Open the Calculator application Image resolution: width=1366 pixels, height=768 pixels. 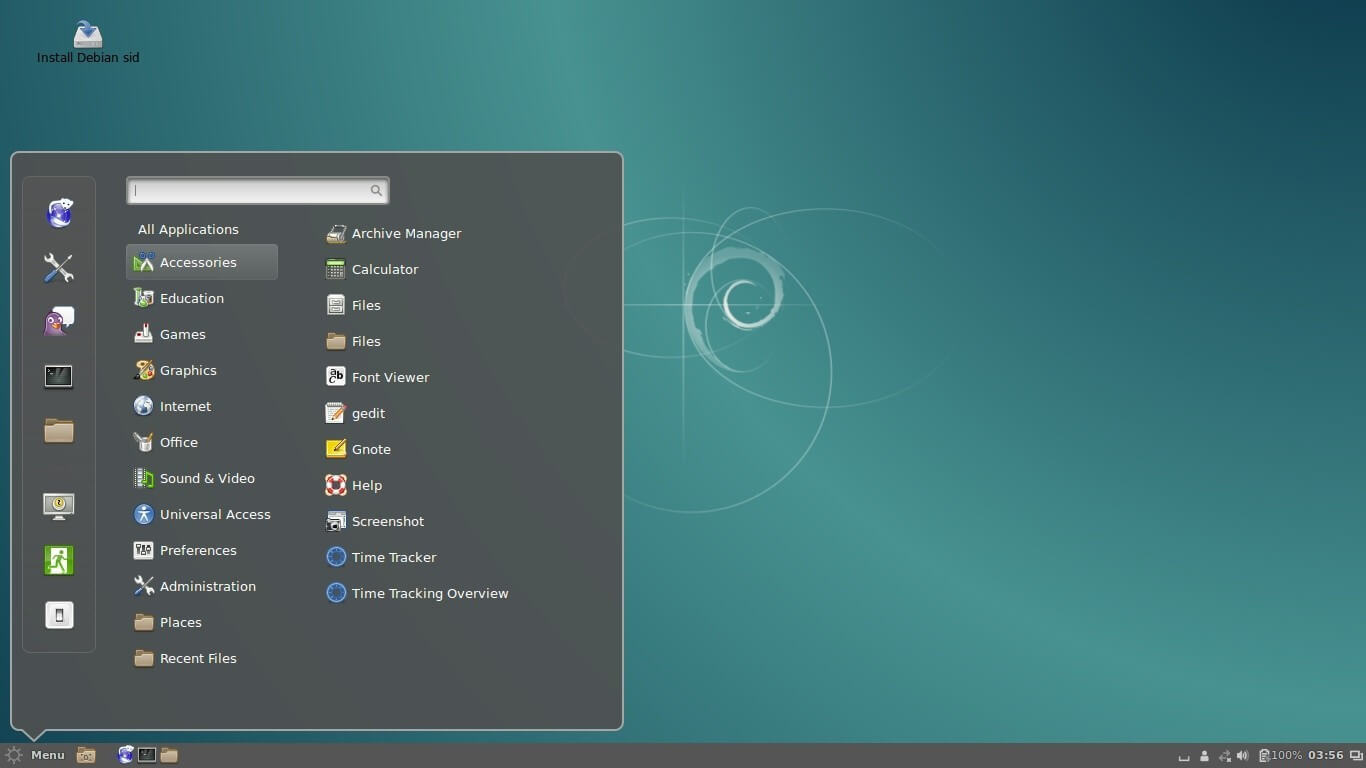[383, 269]
